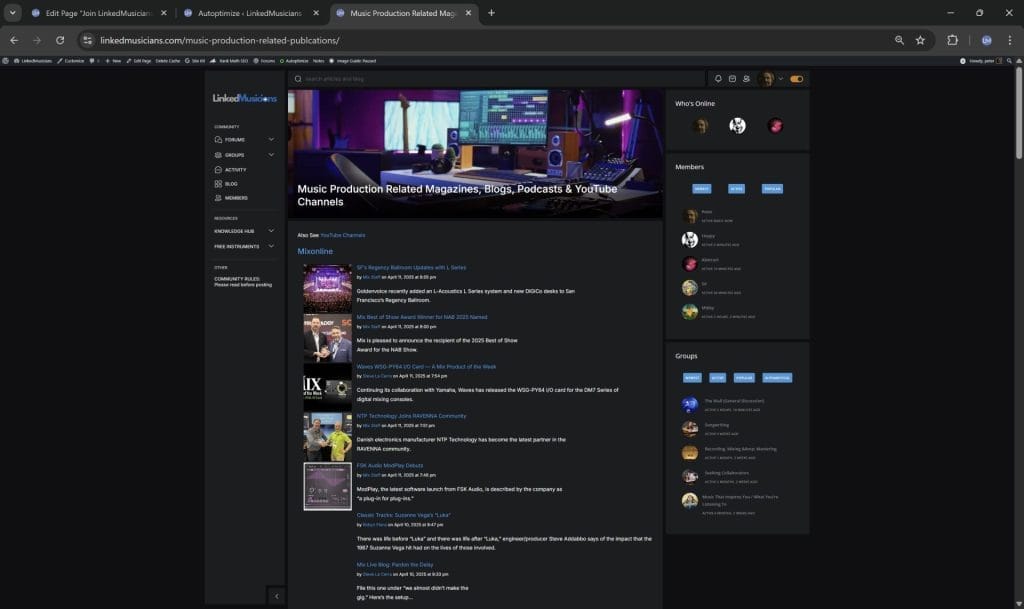This screenshot has width=1024, height=609.
Task: Expand the Groups submenu chevron
Action: 271,155
